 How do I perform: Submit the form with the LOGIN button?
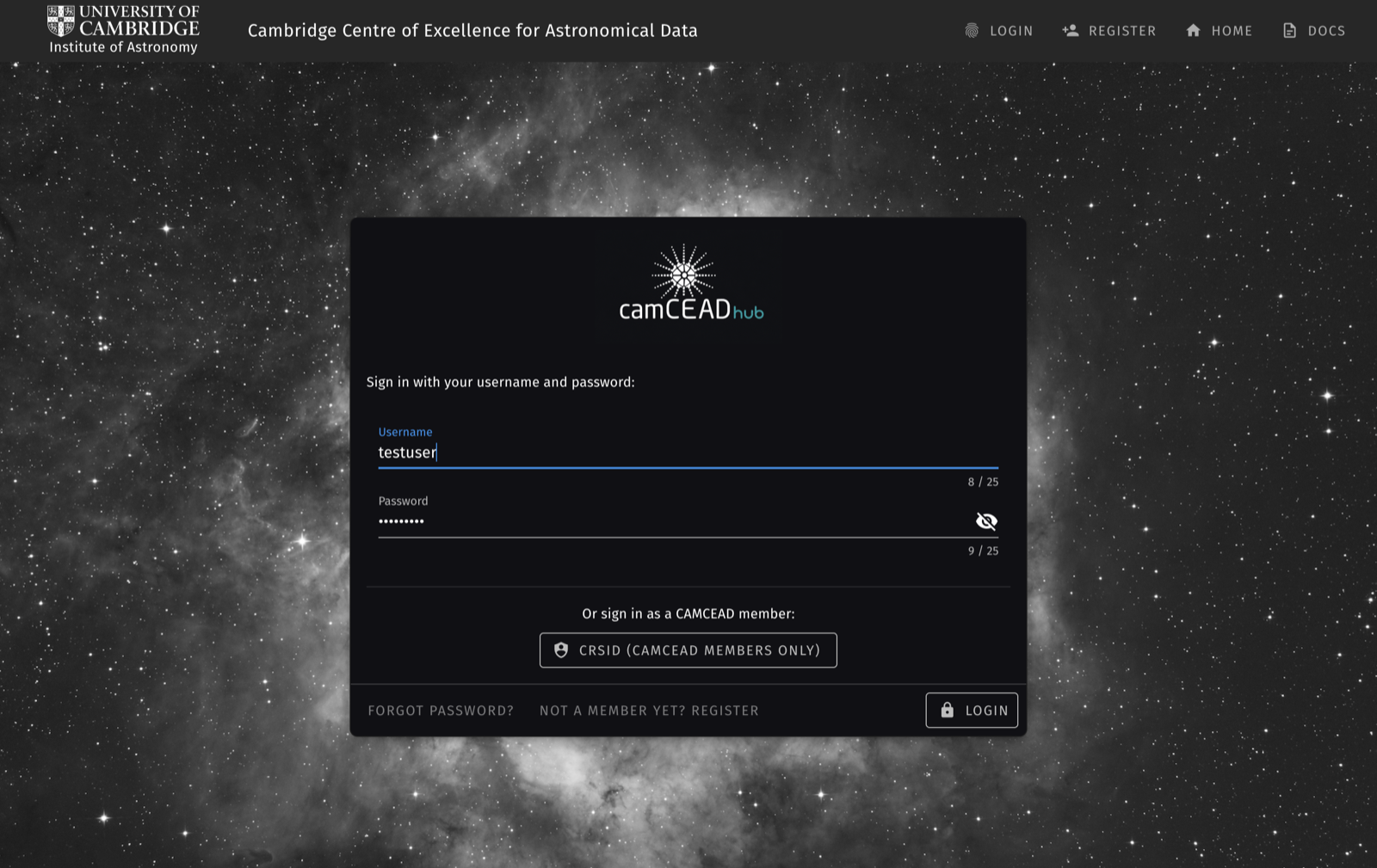pos(972,711)
